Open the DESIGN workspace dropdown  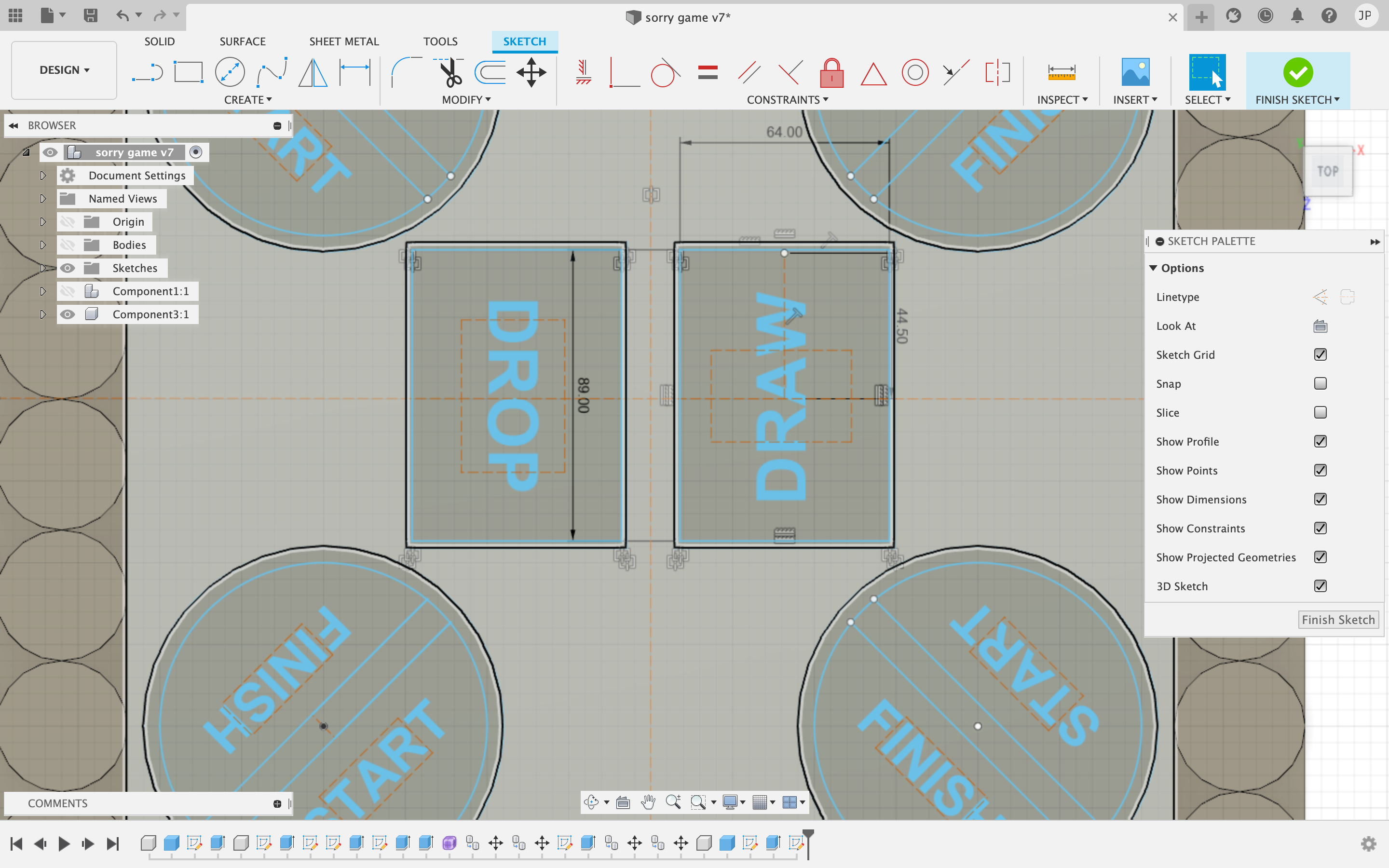pos(64,70)
